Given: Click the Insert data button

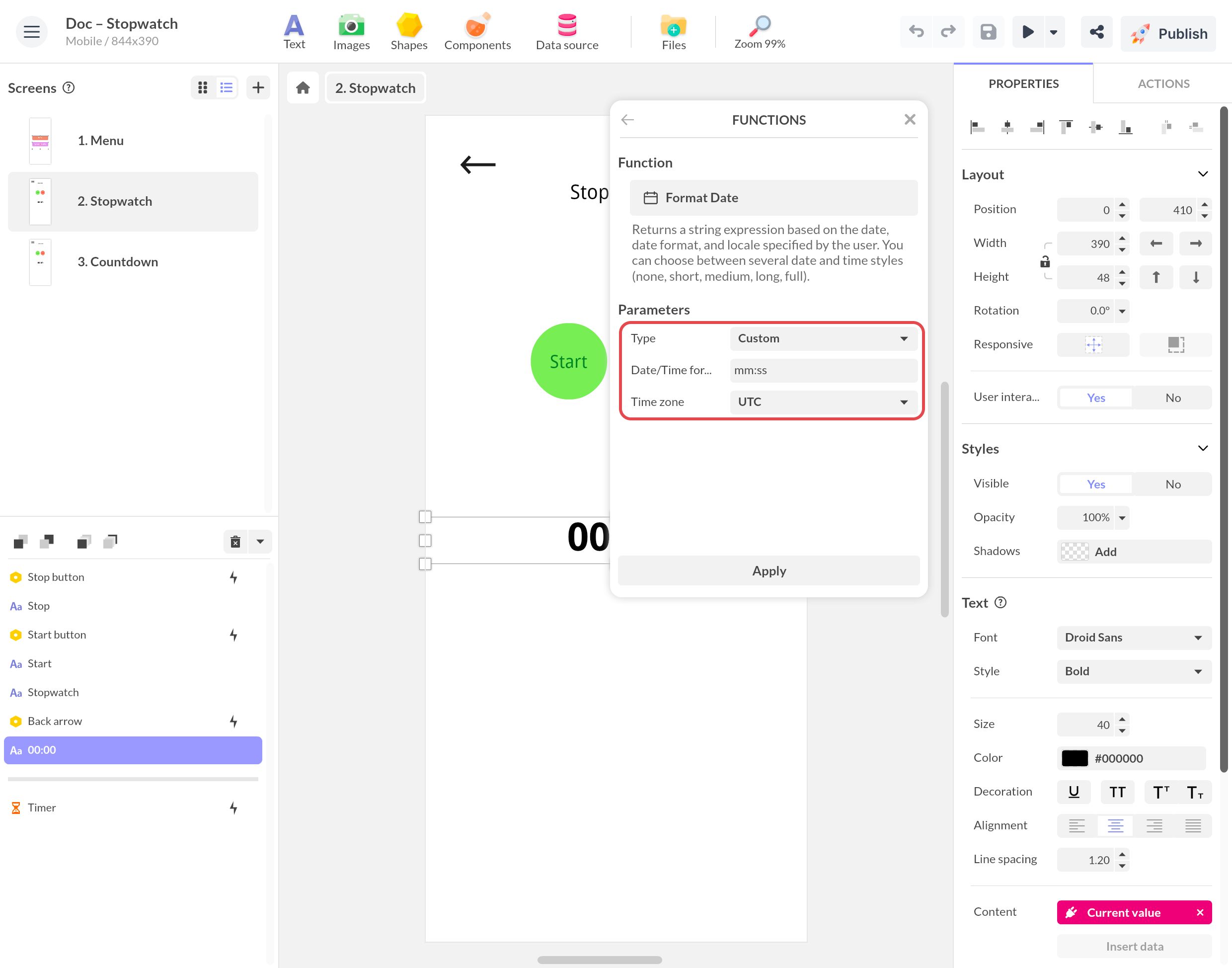Looking at the screenshot, I should [1134, 947].
